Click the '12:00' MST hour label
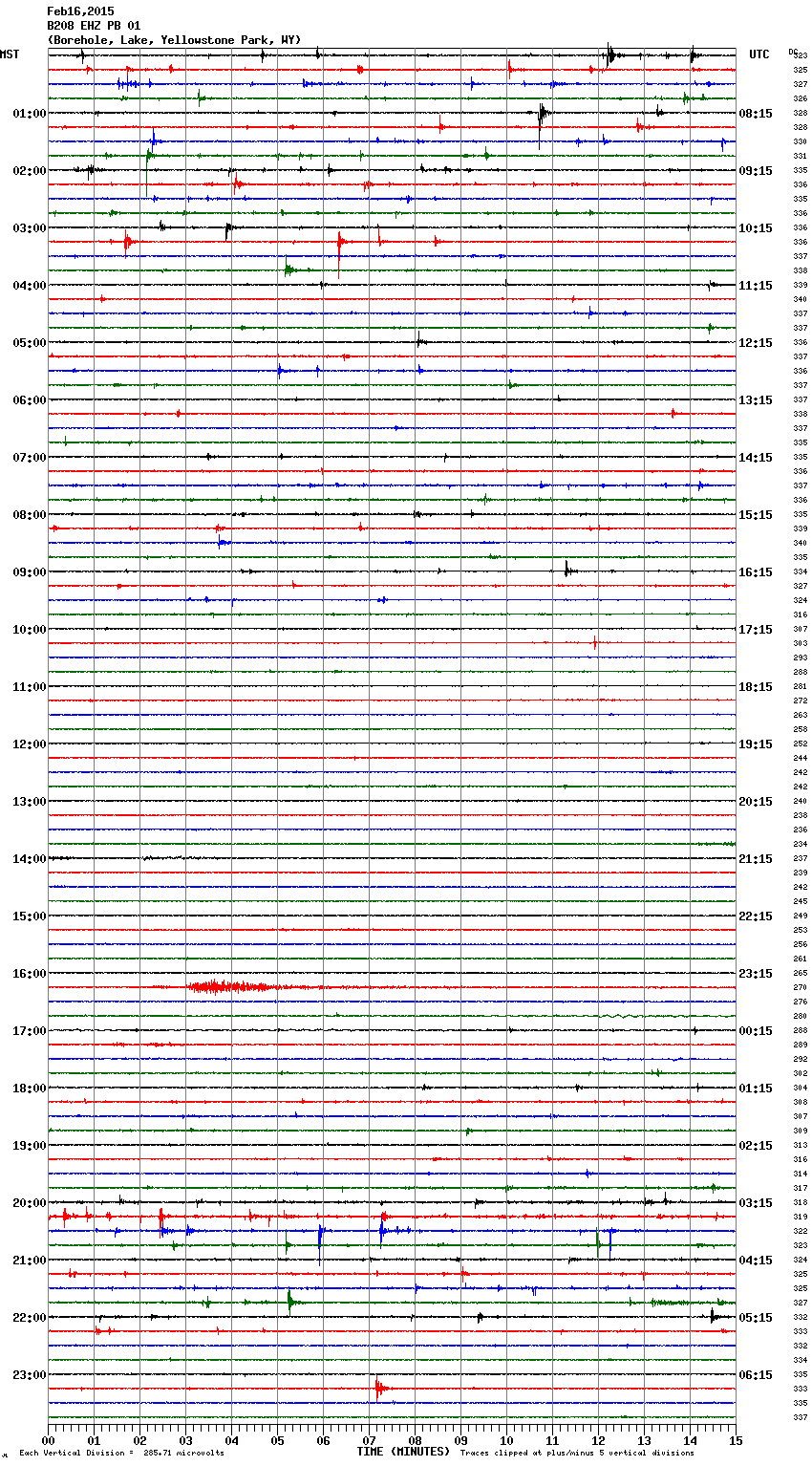The width and height of the screenshot is (812, 1466). 30,744
